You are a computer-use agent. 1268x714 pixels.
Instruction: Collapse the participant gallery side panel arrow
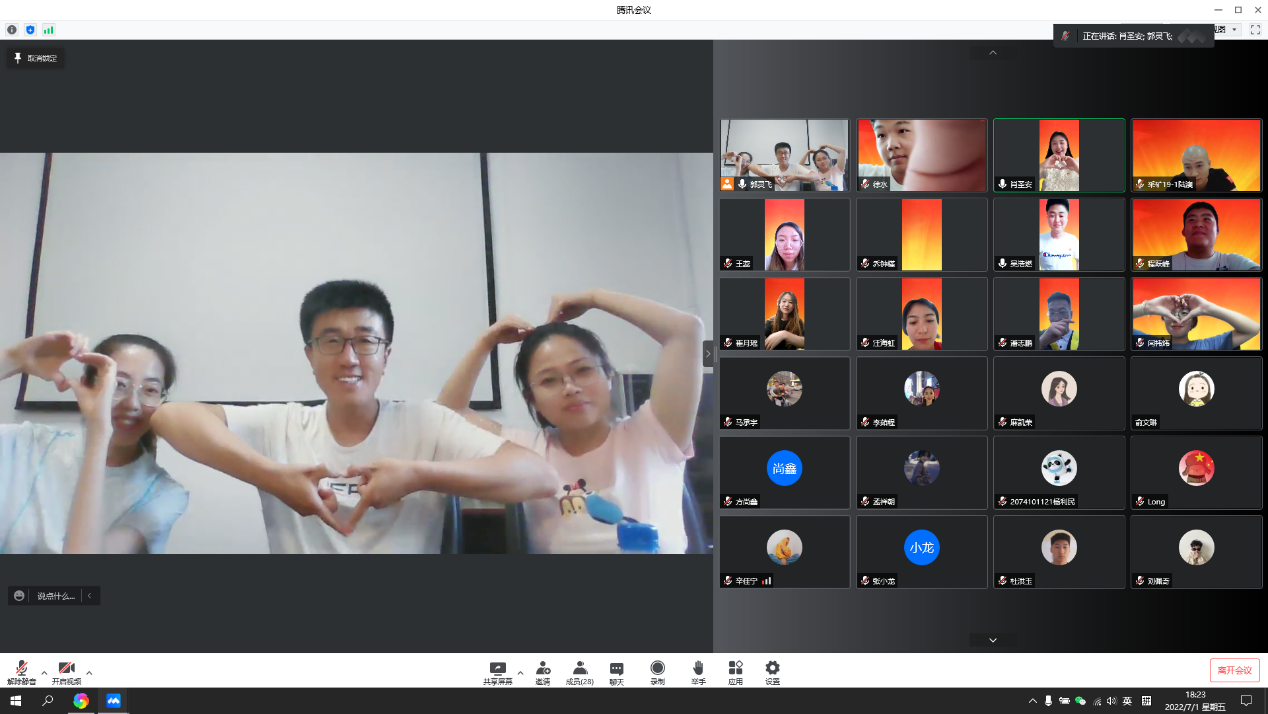point(708,353)
